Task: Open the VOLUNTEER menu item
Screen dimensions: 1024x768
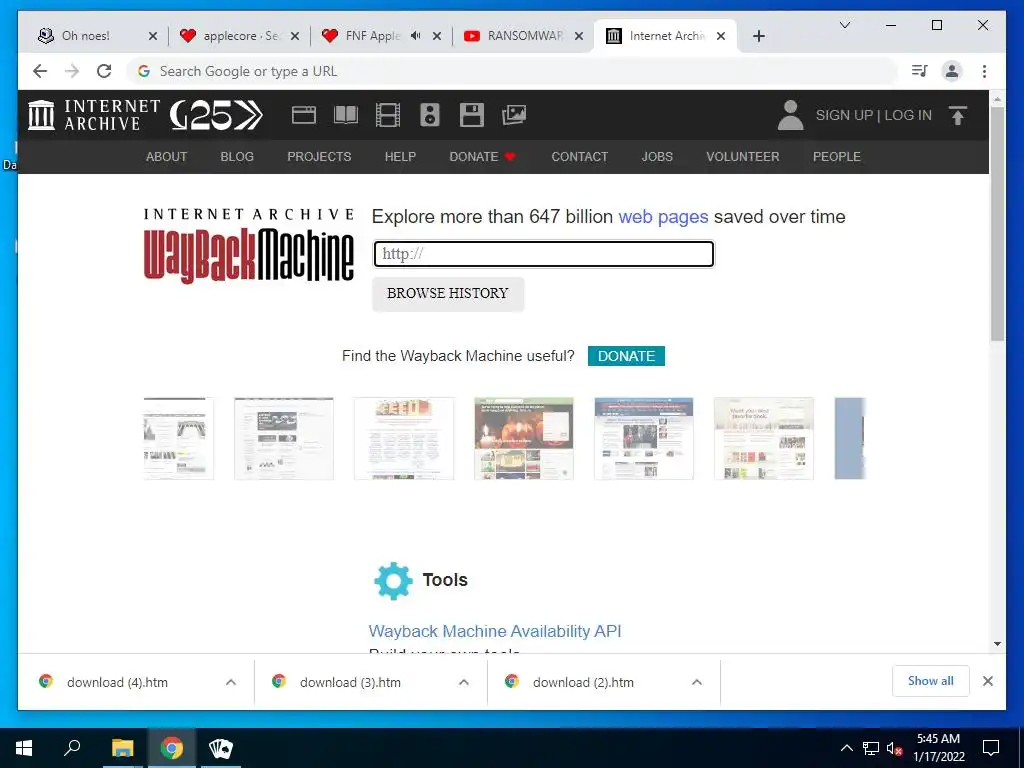Action: point(743,157)
